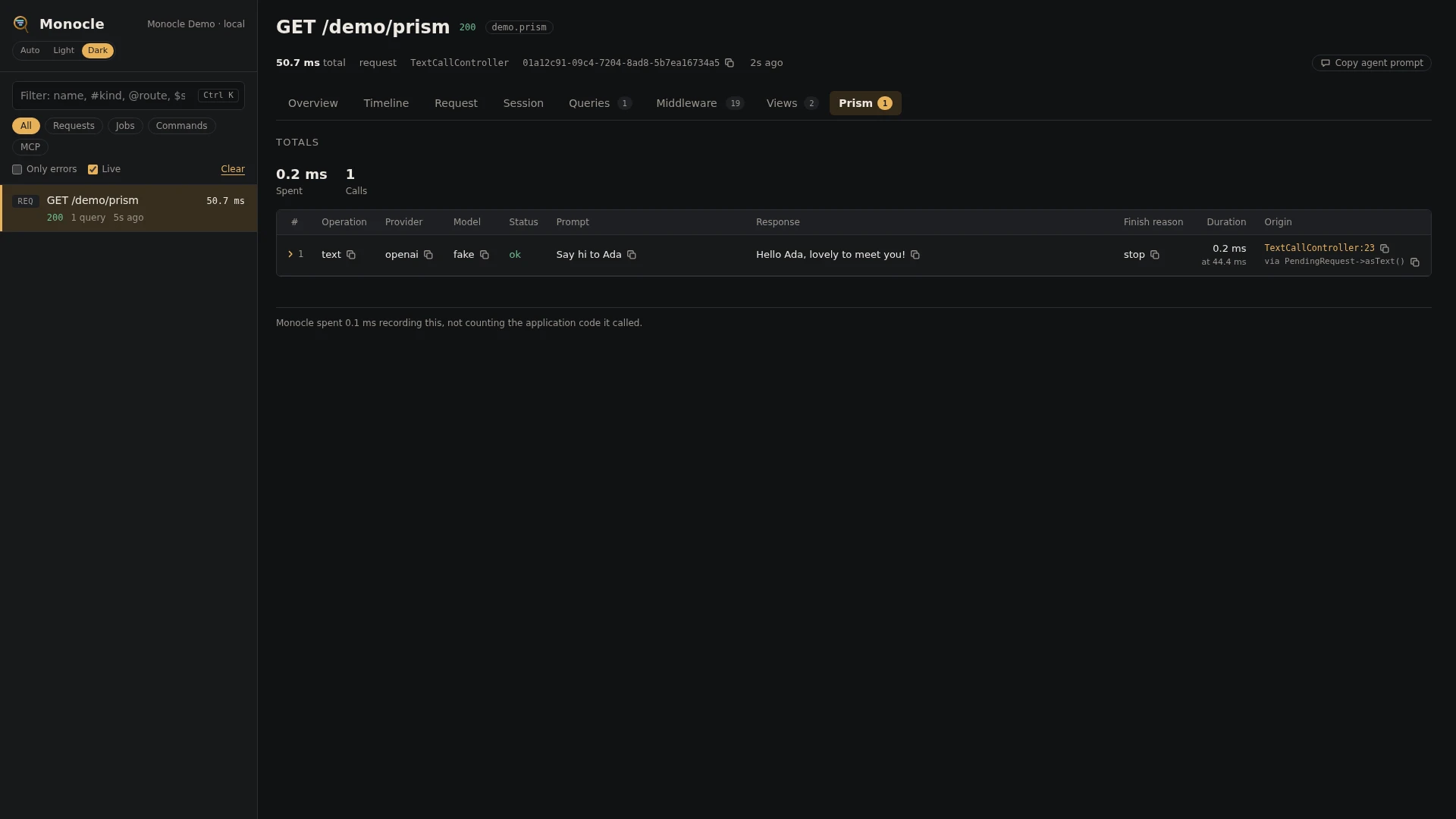The width and height of the screenshot is (1456, 819).
Task: Open the TextCallController:23 origin link
Action: (1319, 249)
